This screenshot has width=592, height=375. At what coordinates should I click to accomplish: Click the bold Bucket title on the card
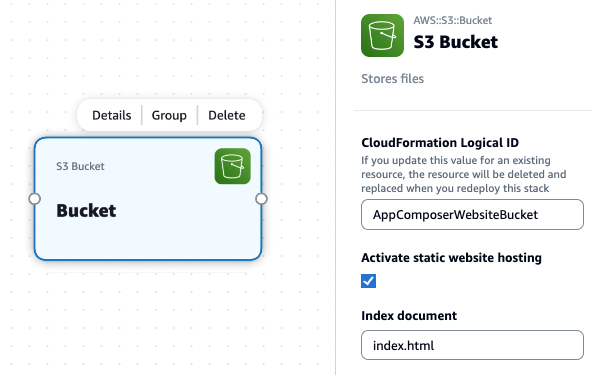86,210
